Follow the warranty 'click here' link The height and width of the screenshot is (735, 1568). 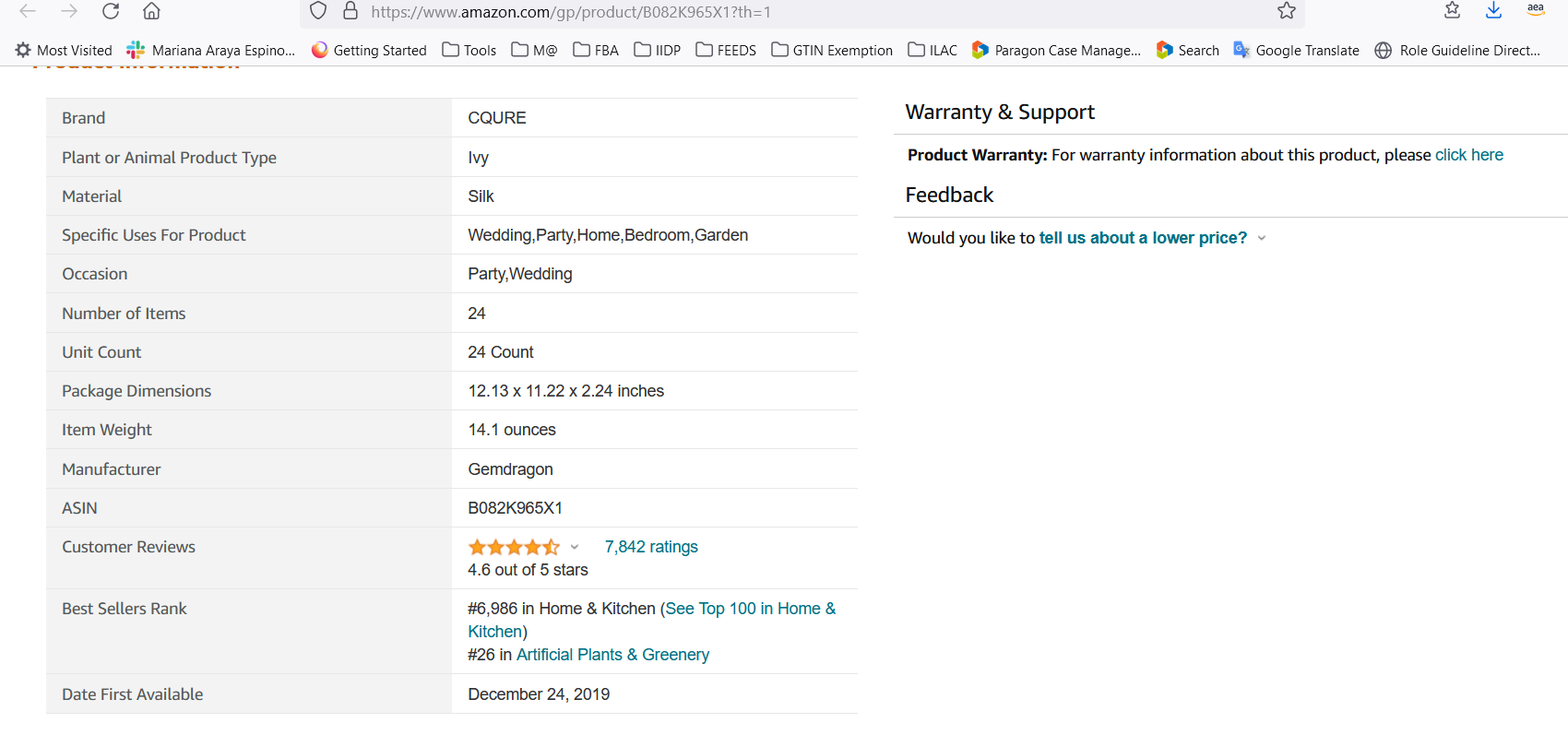[x=1469, y=155]
